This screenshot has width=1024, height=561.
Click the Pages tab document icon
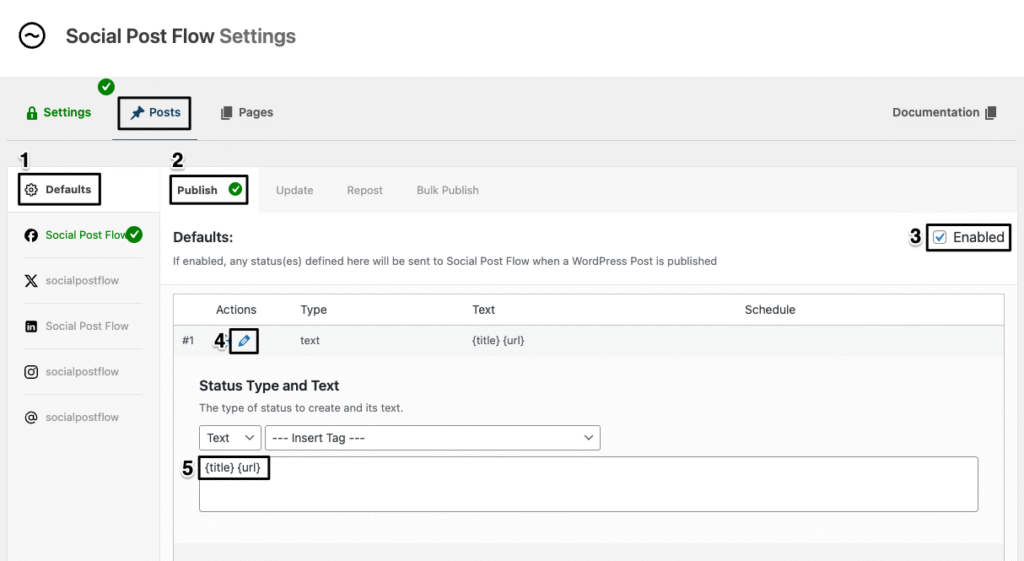coord(227,113)
